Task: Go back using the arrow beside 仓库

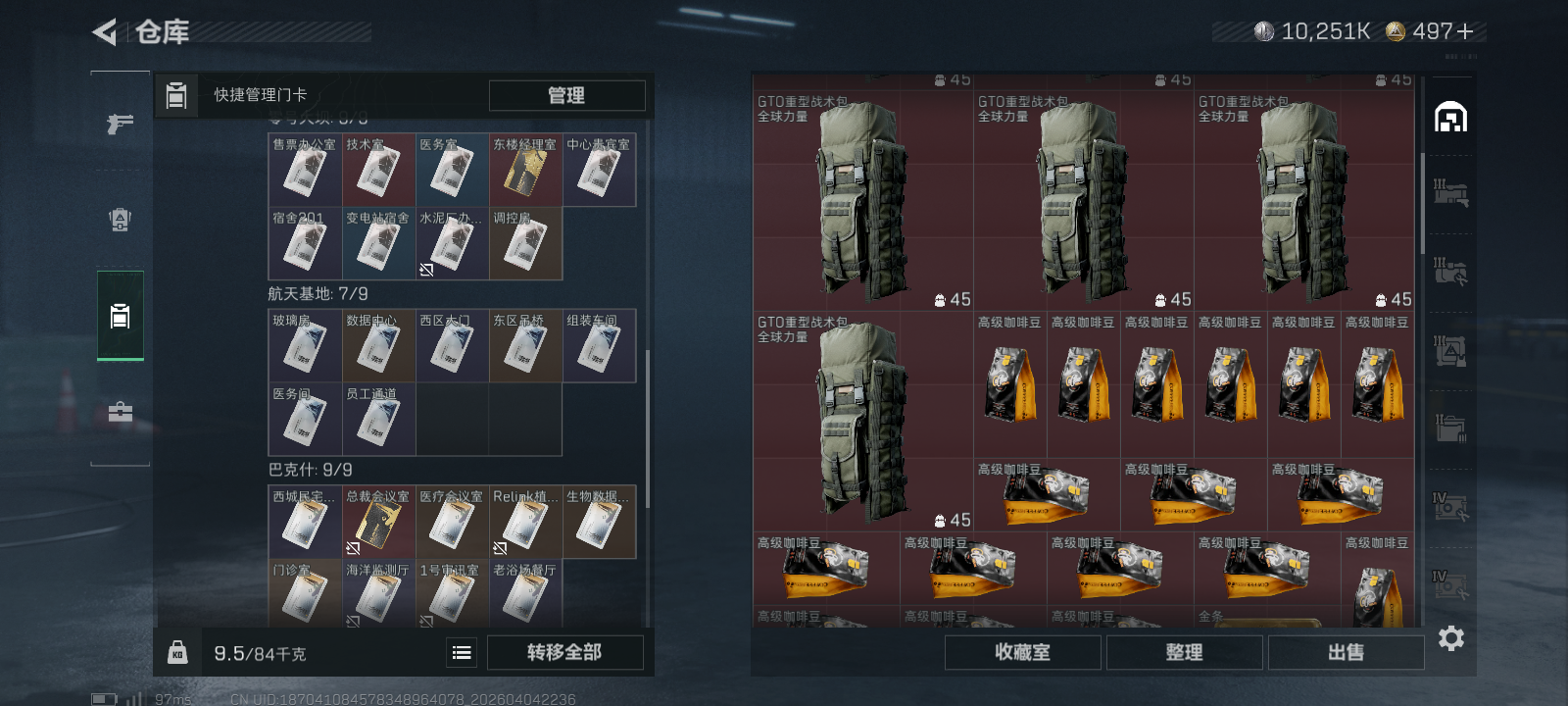Action: tap(104, 32)
